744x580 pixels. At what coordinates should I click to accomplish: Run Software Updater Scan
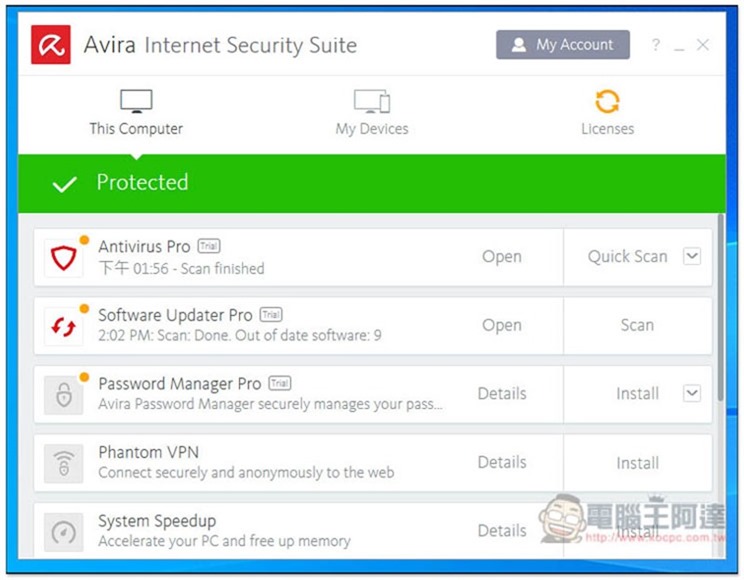[637, 325]
